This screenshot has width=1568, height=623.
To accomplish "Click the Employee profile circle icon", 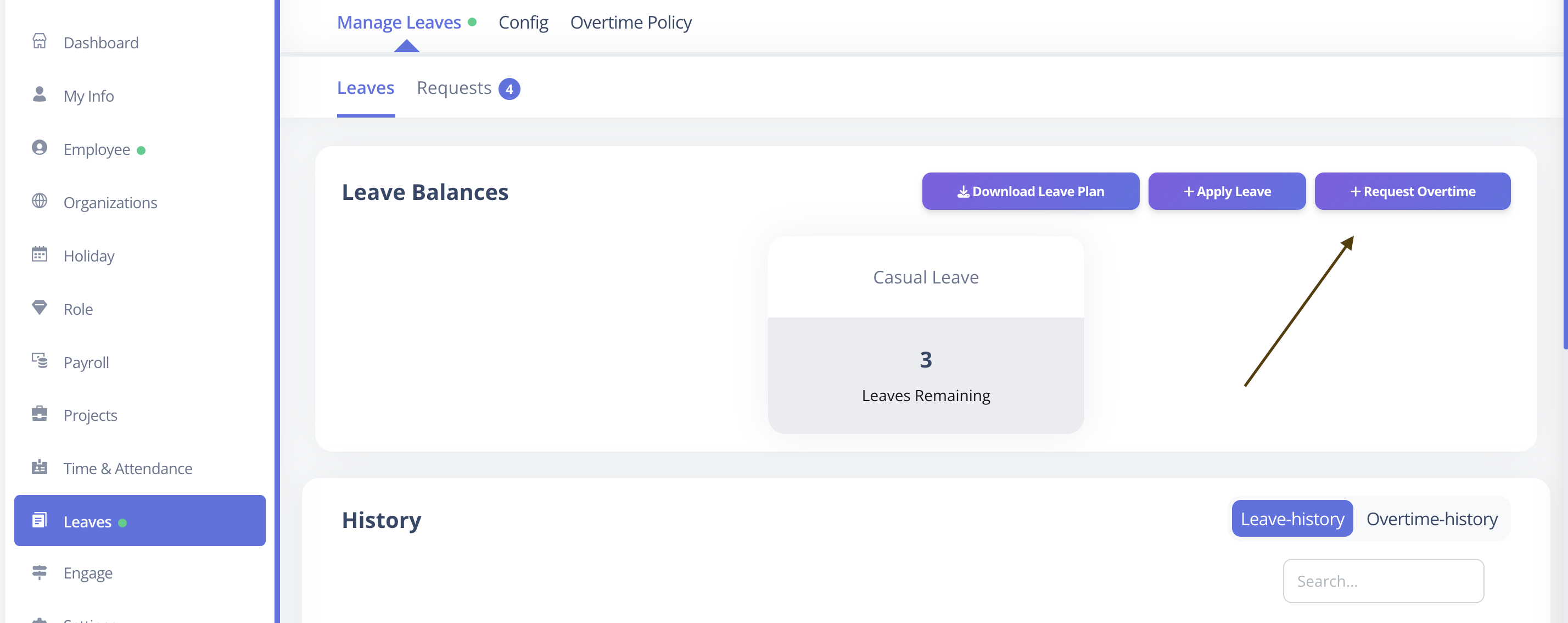I will (40, 148).
